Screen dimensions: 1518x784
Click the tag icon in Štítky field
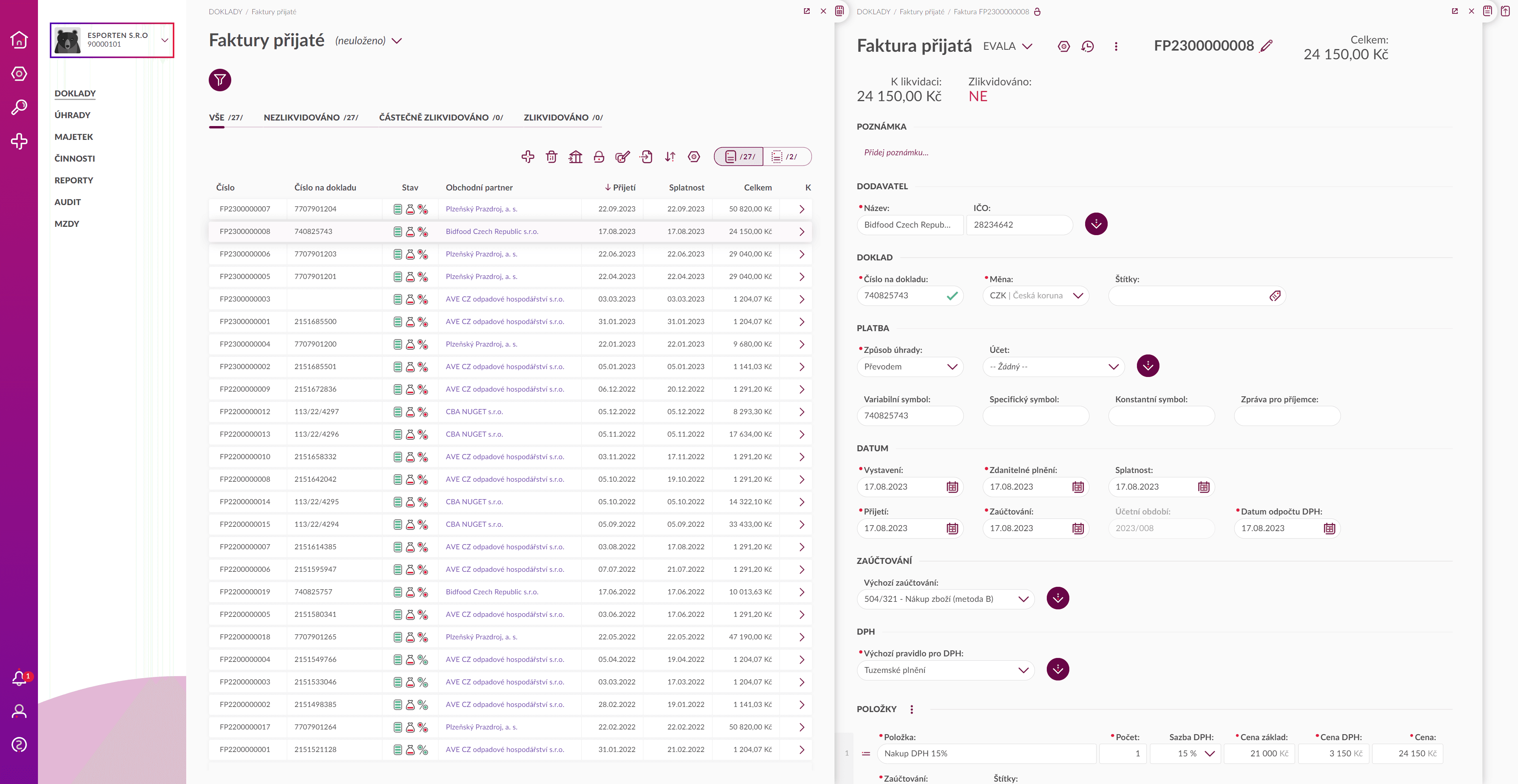(x=1274, y=296)
